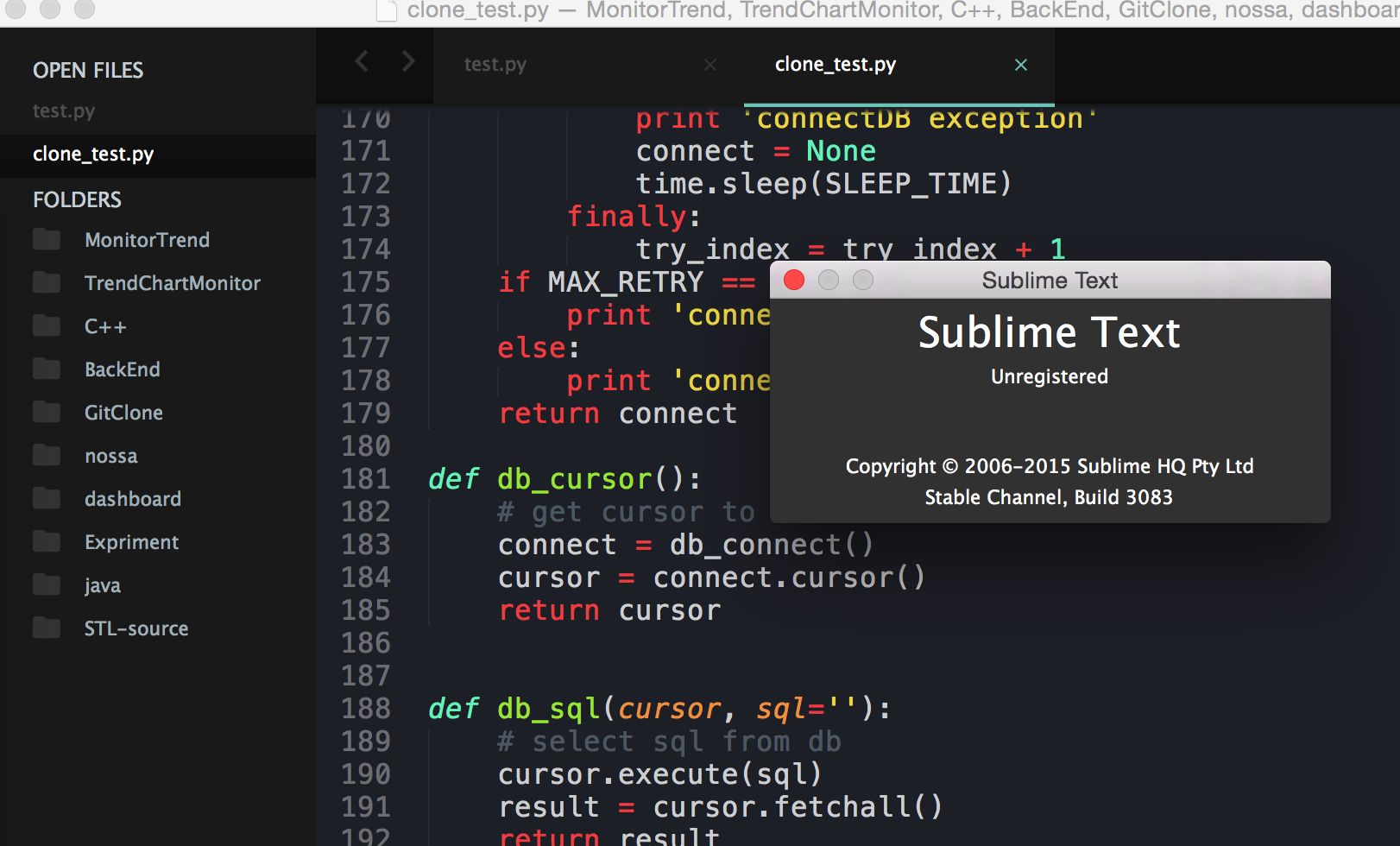Click the GitClone folder icon

point(46,412)
